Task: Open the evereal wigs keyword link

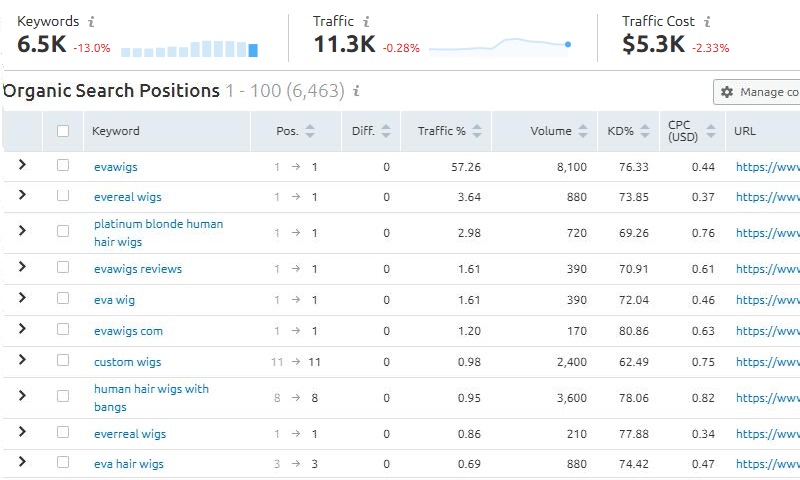Action: tap(128, 197)
